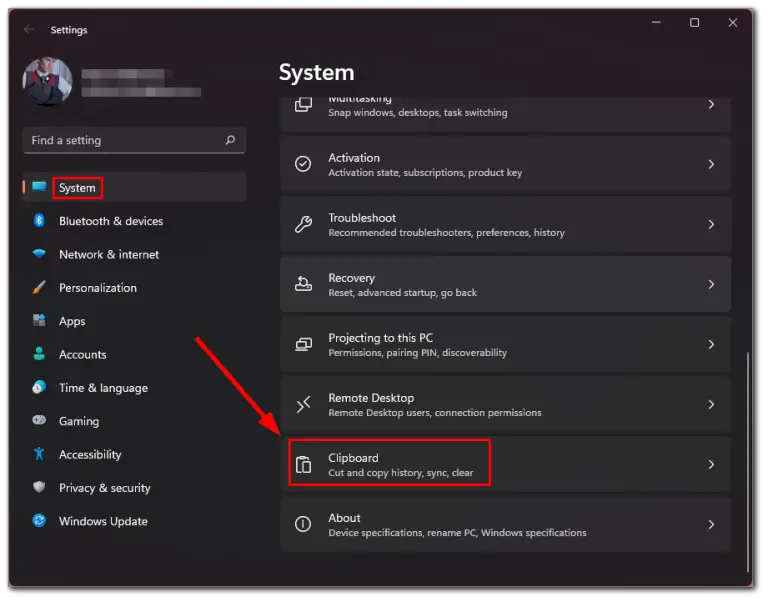The height and width of the screenshot is (602, 768).
Task: Click the System monitor icon in sidebar
Action: 39,187
